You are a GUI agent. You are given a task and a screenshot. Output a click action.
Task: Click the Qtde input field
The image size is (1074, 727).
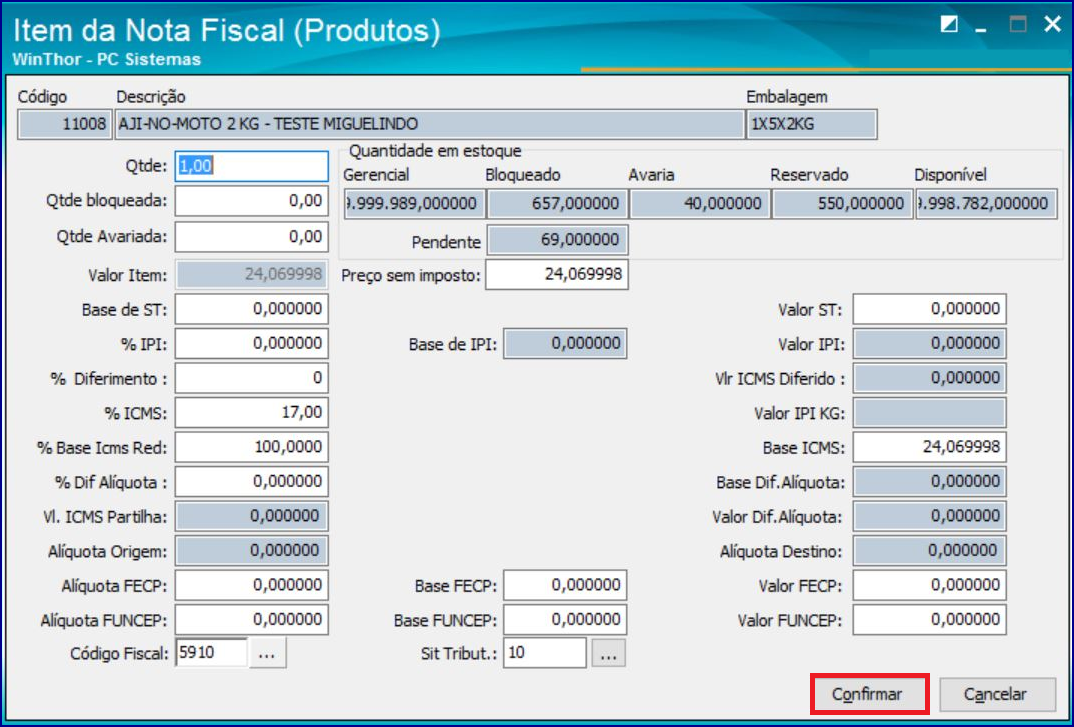pyautogui.click(x=251, y=167)
